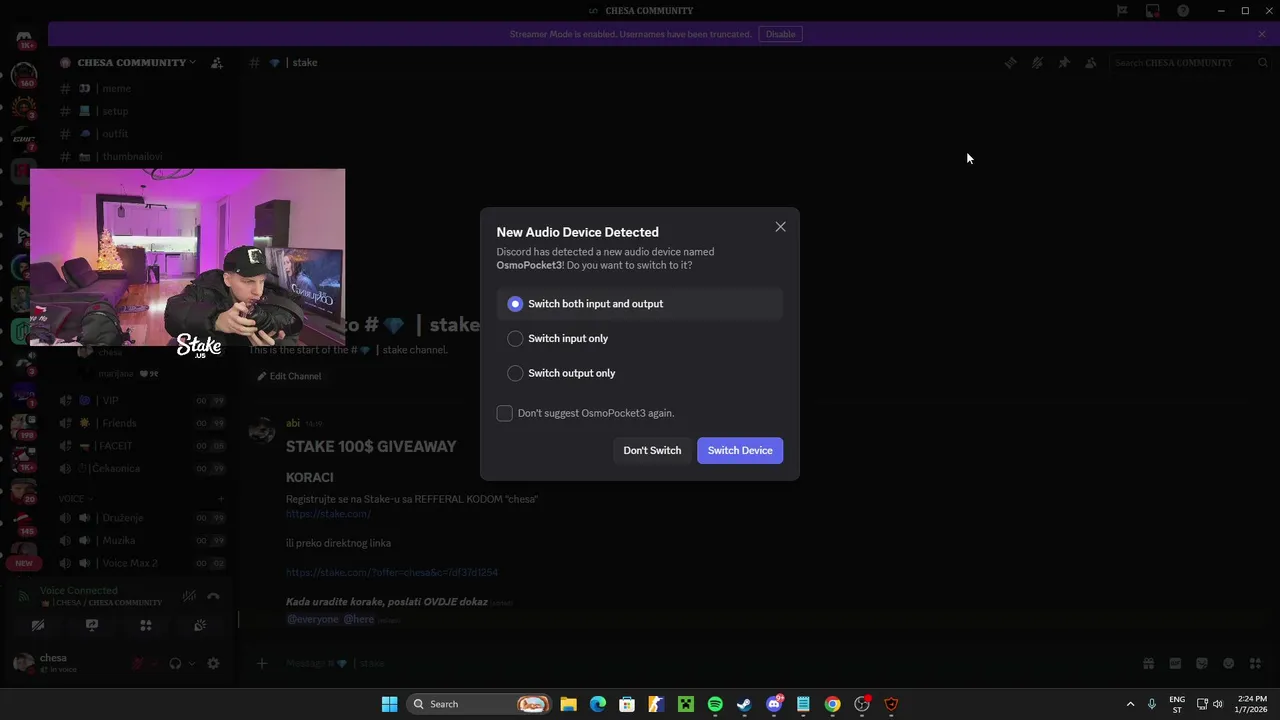
Task: Open emoji picker in message bar
Action: [x=1229, y=663]
